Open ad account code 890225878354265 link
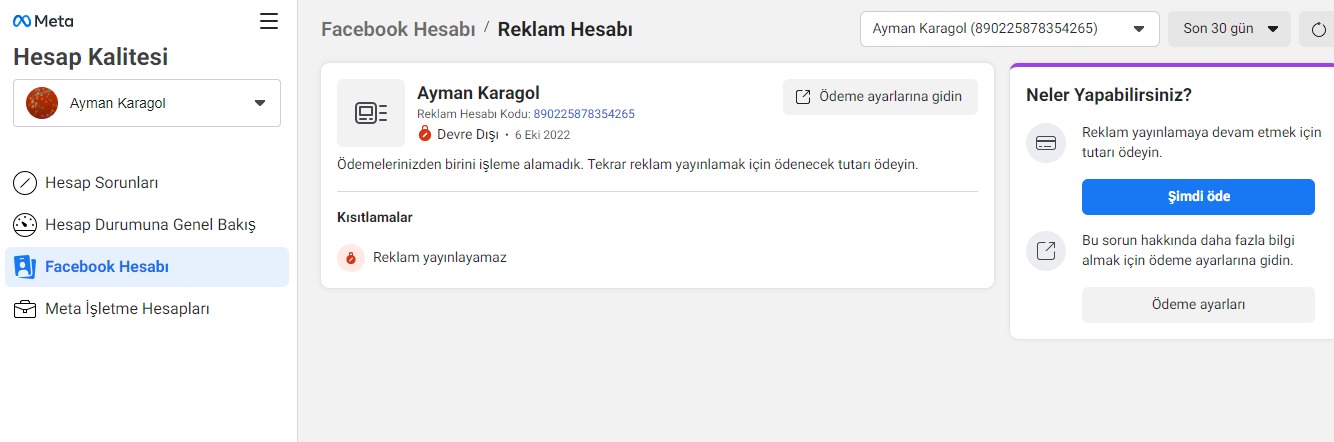1334x442 pixels. tap(584, 114)
